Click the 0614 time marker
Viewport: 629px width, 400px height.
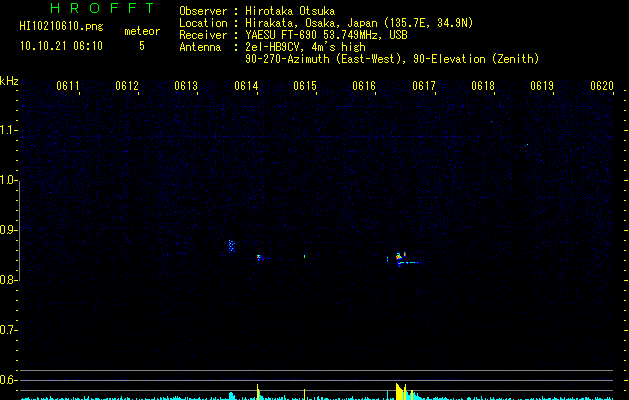click(246, 86)
